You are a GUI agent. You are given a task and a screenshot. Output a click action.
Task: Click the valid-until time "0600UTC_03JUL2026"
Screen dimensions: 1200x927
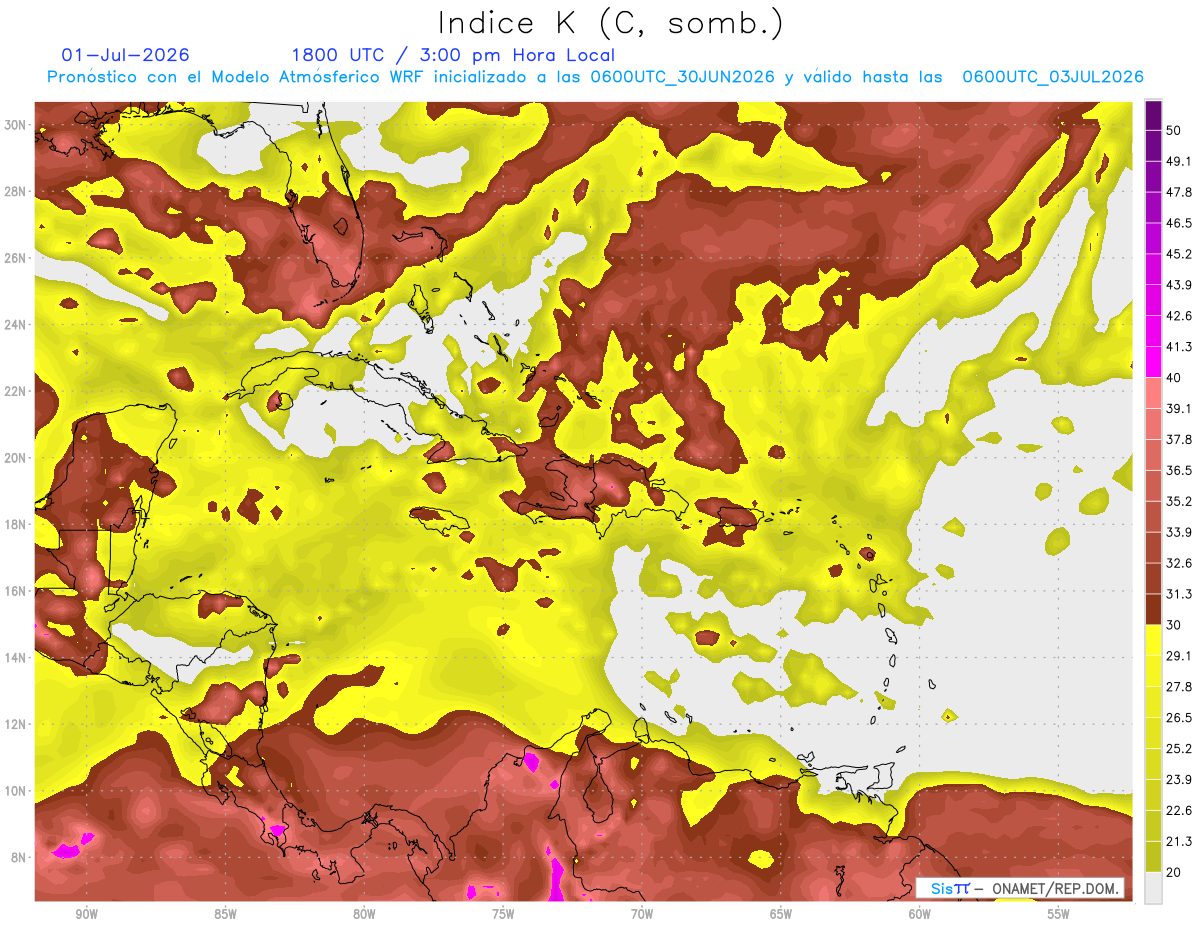pyautogui.click(x=1053, y=77)
